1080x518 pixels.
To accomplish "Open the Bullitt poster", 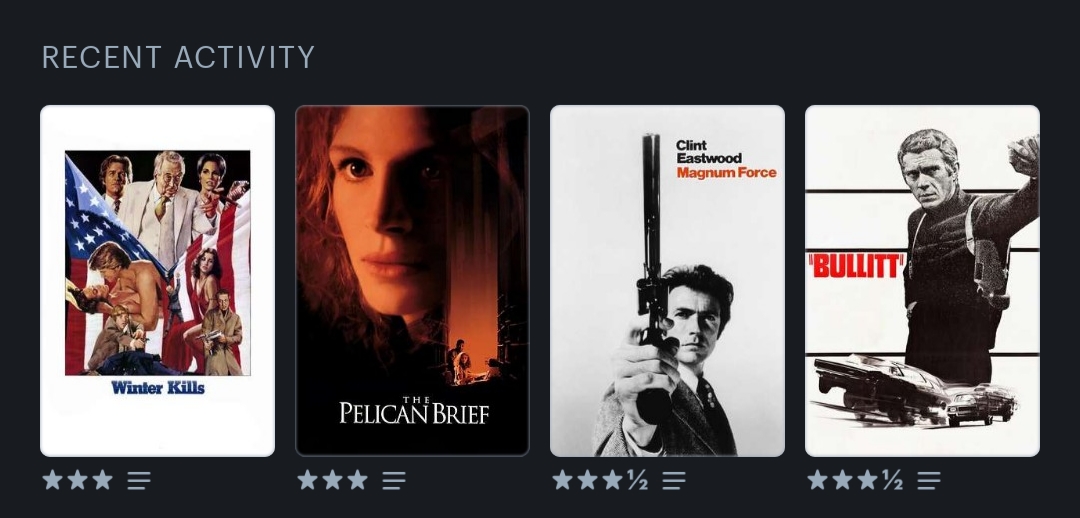I will (x=922, y=280).
